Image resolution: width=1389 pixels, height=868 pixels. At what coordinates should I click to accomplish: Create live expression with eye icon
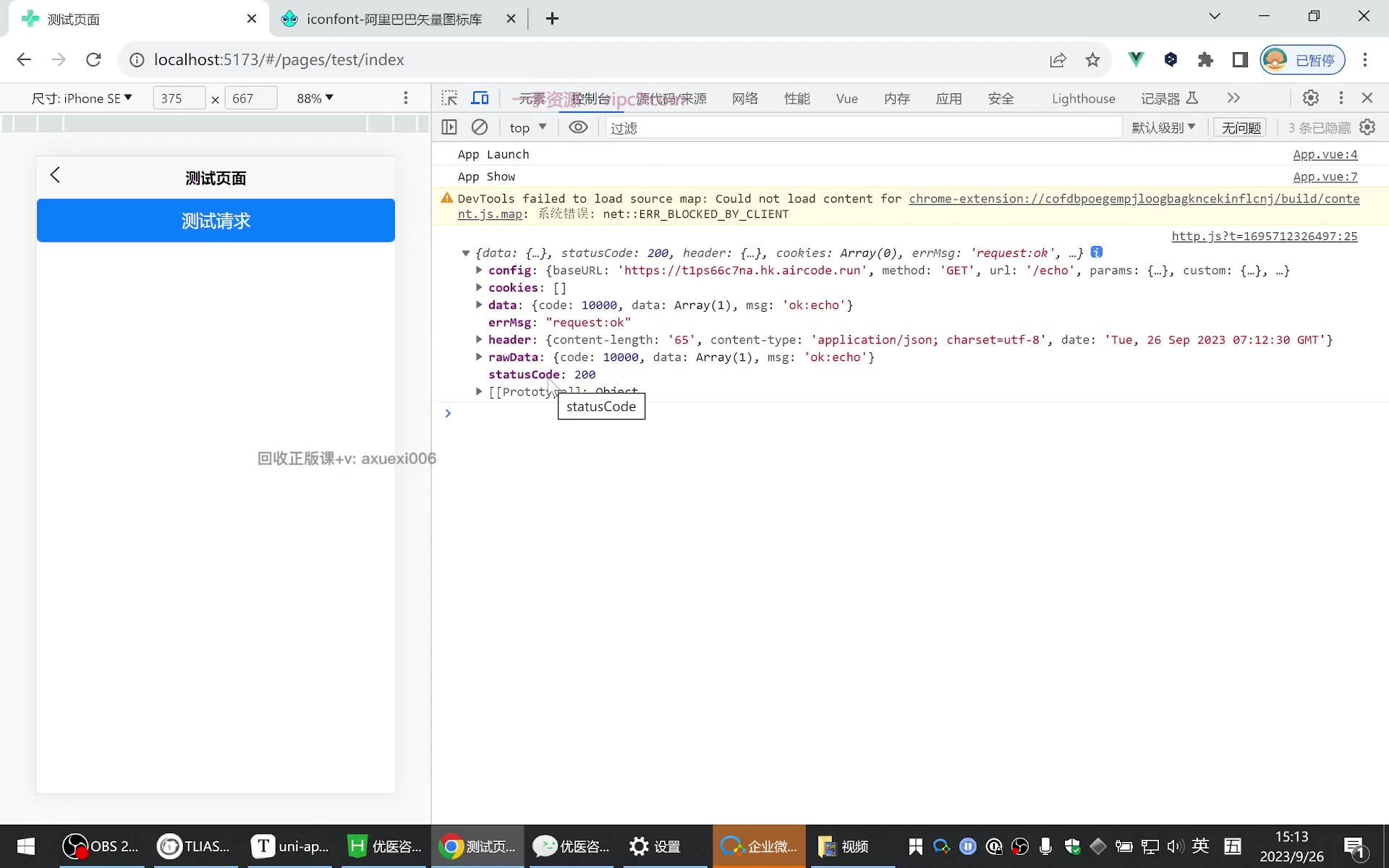578,127
